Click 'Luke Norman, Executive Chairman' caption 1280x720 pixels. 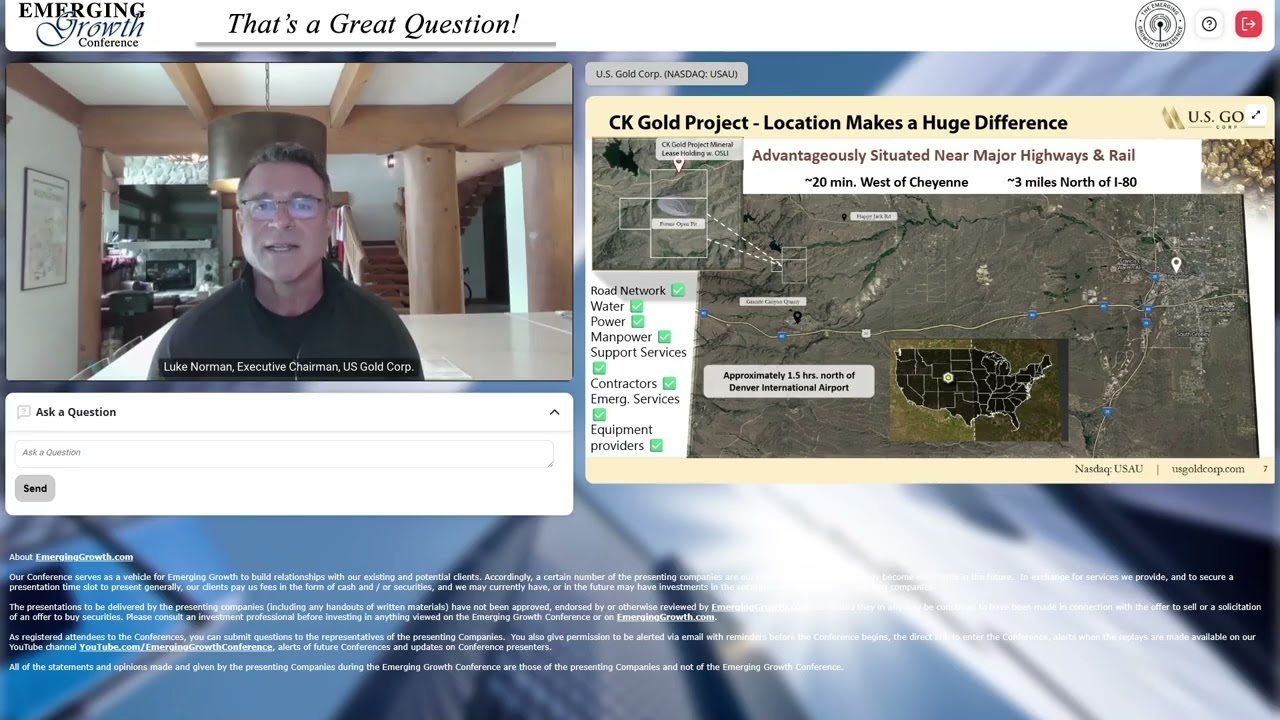pyautogui.click(x=288, y=367)
